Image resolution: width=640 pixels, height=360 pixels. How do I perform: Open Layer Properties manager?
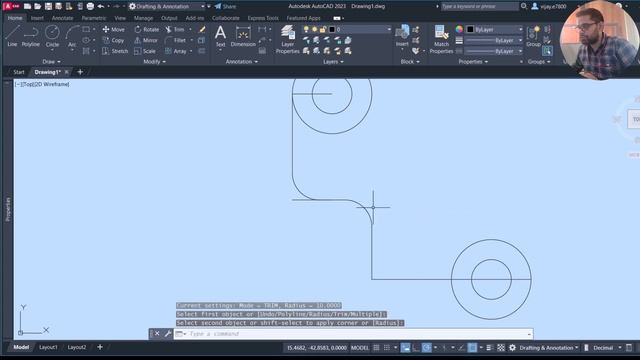tap(287, 39)
